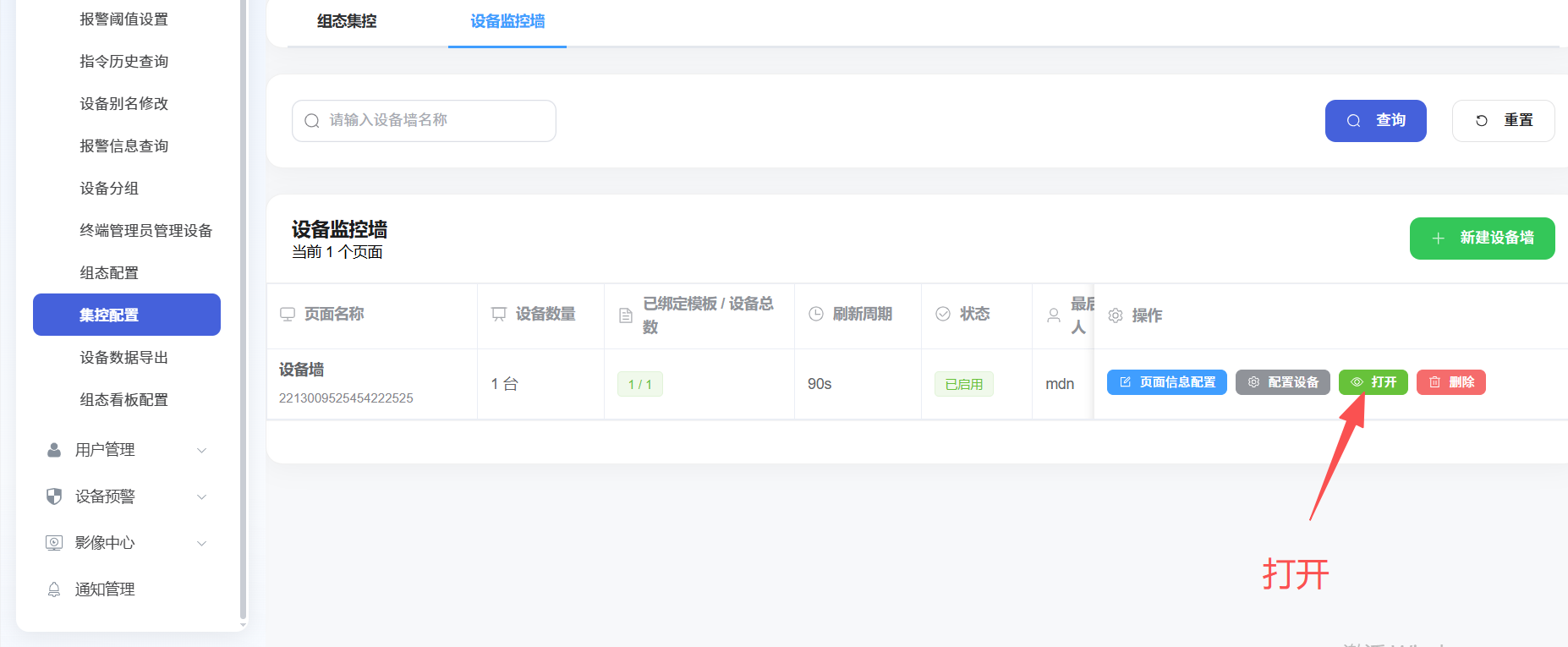Screen dimensions: 1568x647
Task: Click the green 打开 button
Action: tap(1373, 382)
